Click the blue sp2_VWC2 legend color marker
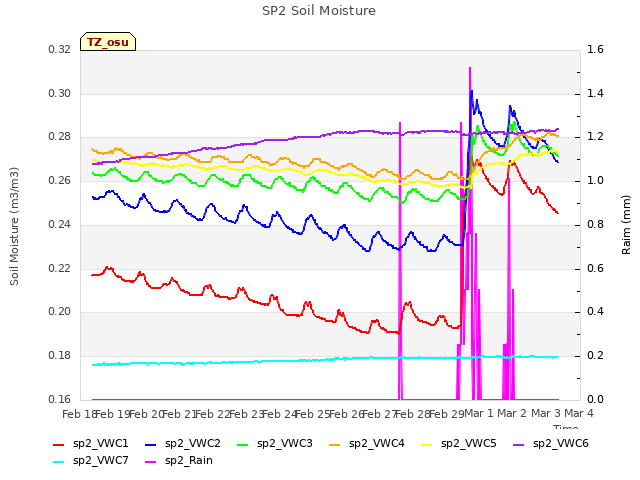This screenshot has width=640, height=480. tap(151, 445)
